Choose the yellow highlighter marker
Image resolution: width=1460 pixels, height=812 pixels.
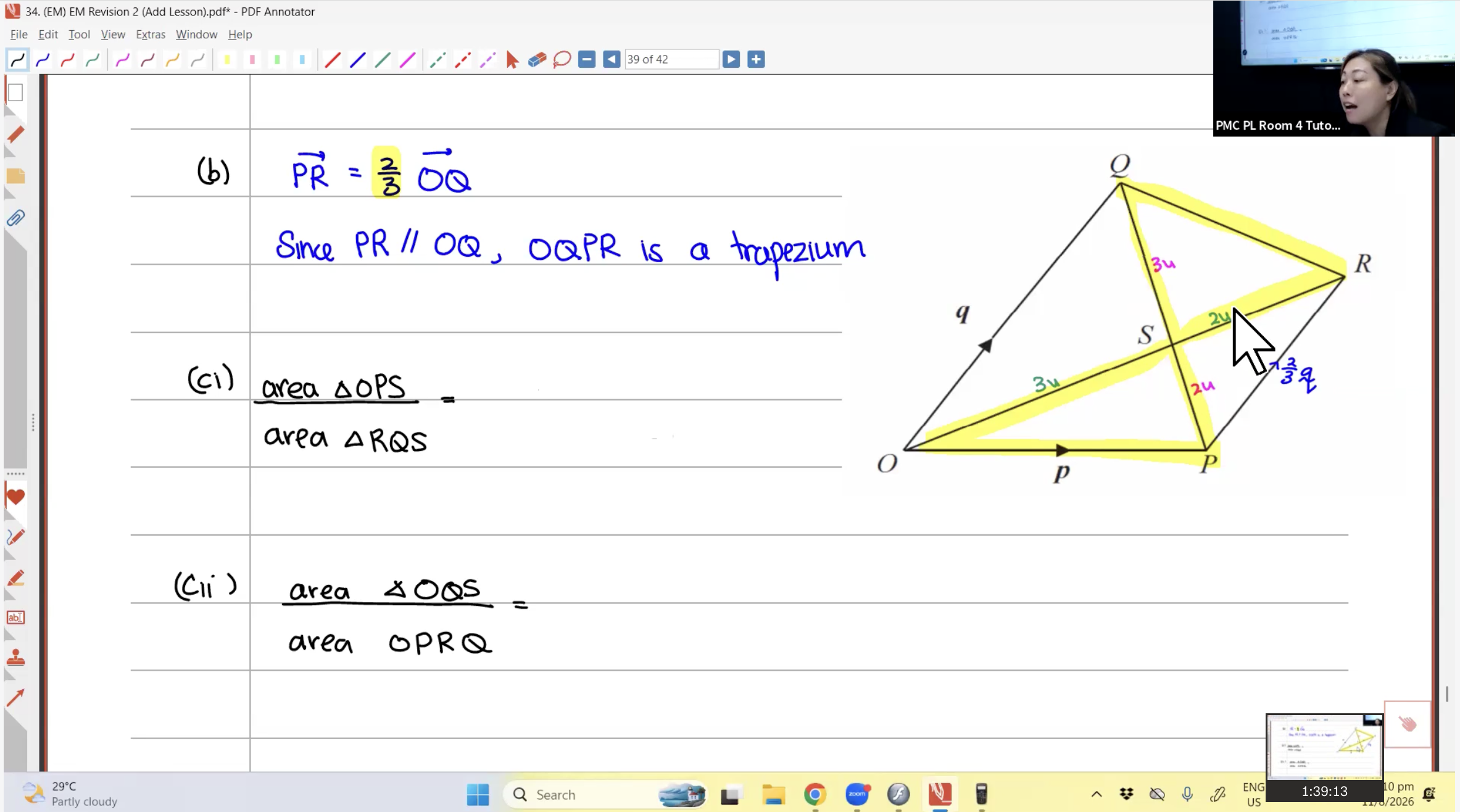[227, 60]
